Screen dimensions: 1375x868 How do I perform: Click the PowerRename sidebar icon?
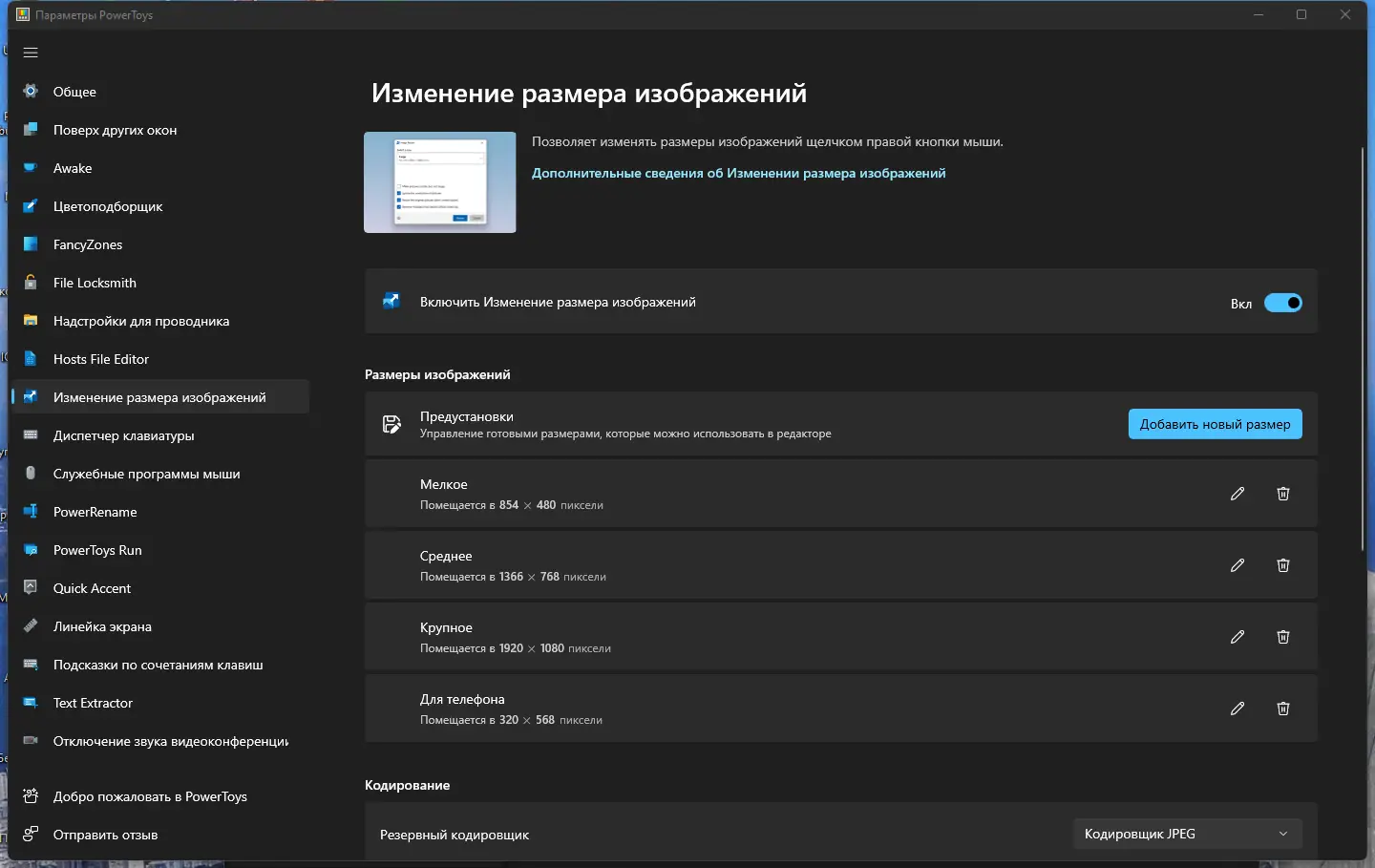pos(30,512)
